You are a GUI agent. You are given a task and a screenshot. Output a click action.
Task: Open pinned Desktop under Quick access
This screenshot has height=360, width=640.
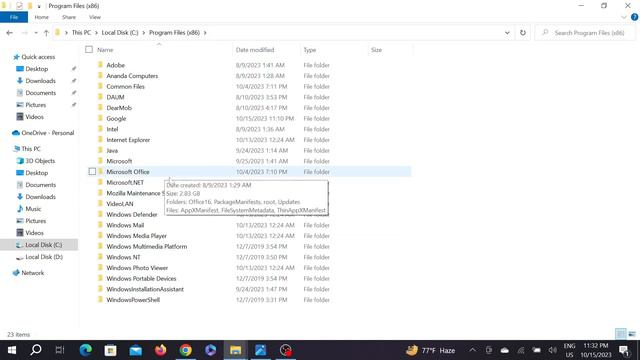coord(36,69)
